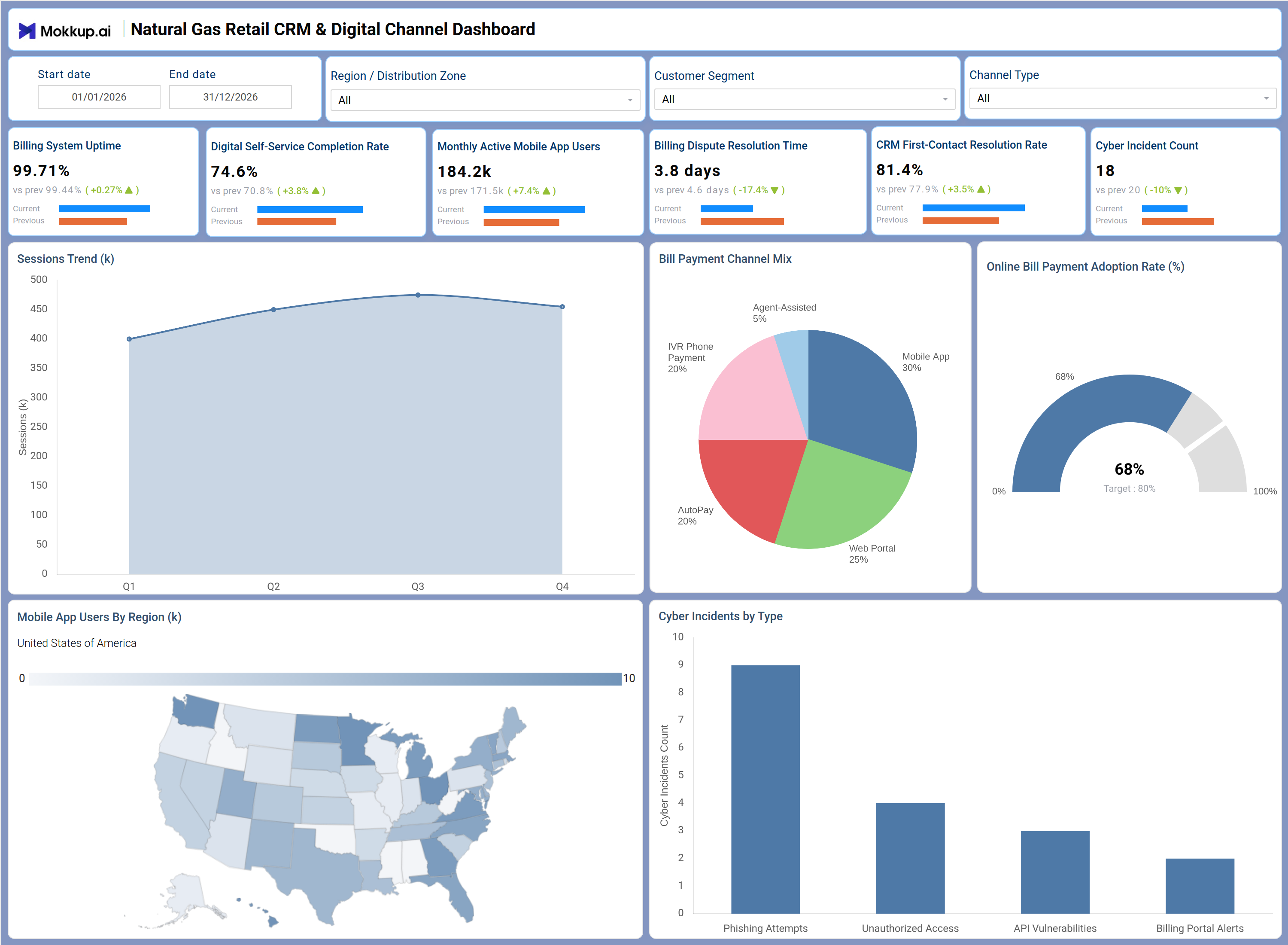This screenshot has height=945, width=1288.
Task: Click the Billing Portal Alerts bar
Action: [x=1200, y=886]
